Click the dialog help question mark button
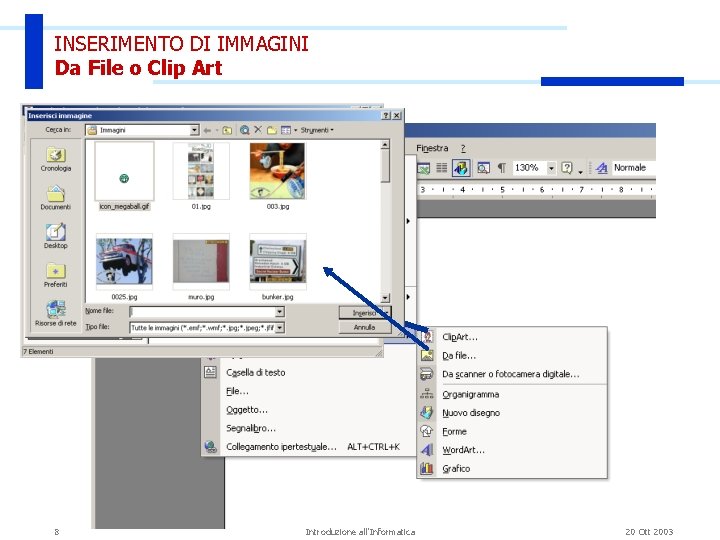Screen dimensions: 720x540 click(387, 116)
